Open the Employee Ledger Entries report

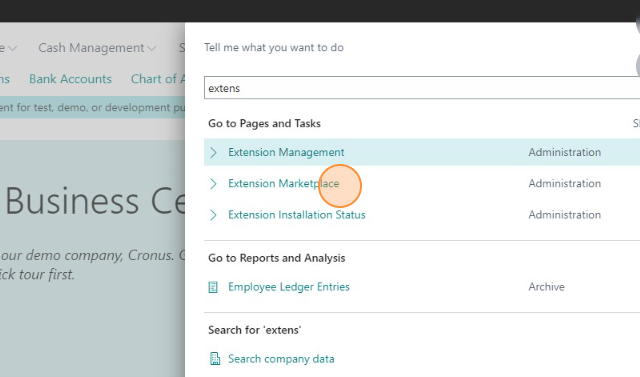click(289, 287)
